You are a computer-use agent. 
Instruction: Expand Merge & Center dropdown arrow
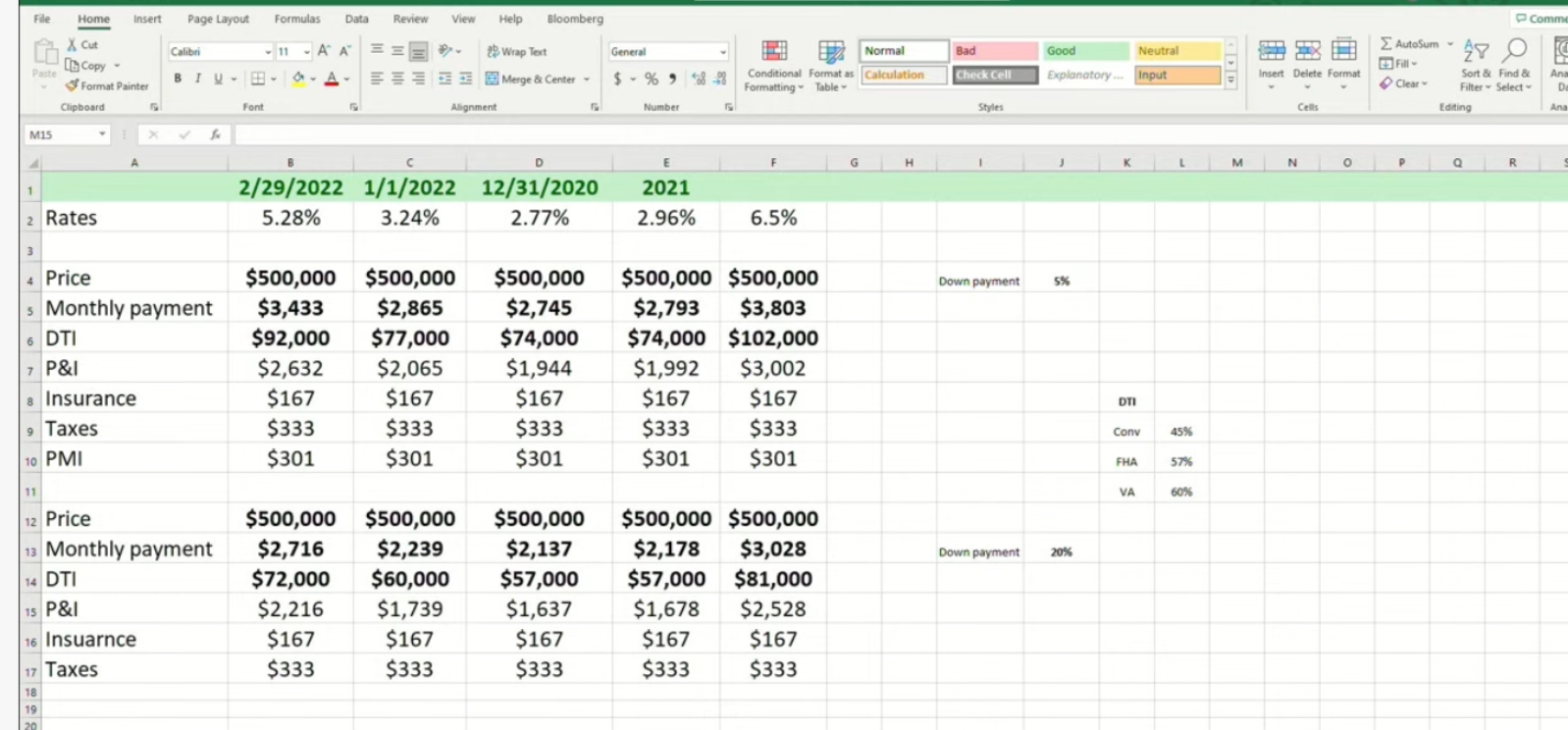[587, 78]
